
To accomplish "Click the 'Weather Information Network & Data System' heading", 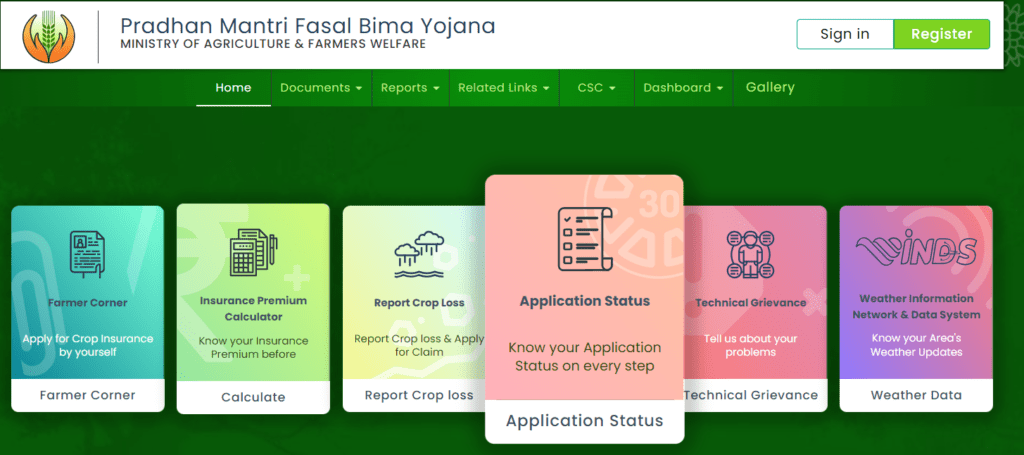I will pos(916,306).
